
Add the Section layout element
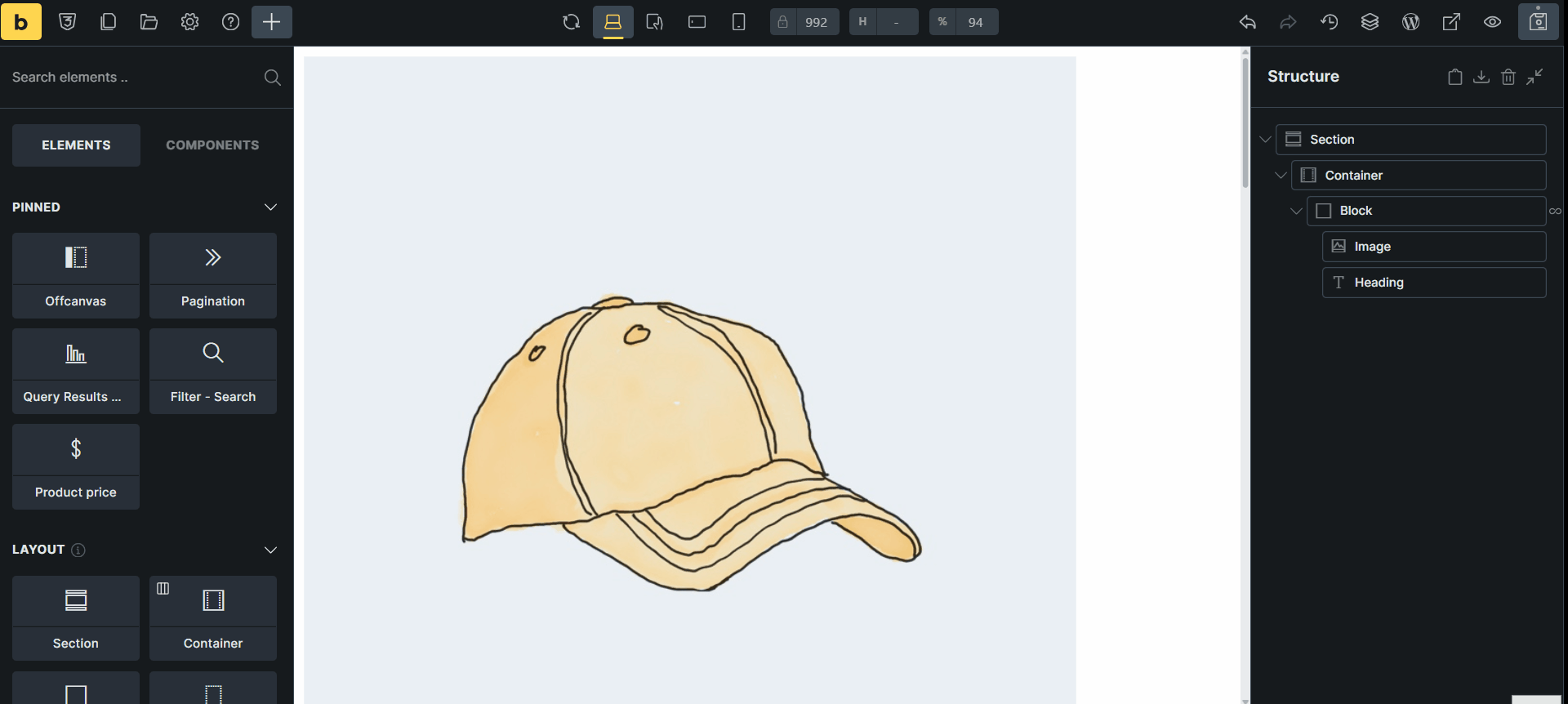[x=76, y=618]
